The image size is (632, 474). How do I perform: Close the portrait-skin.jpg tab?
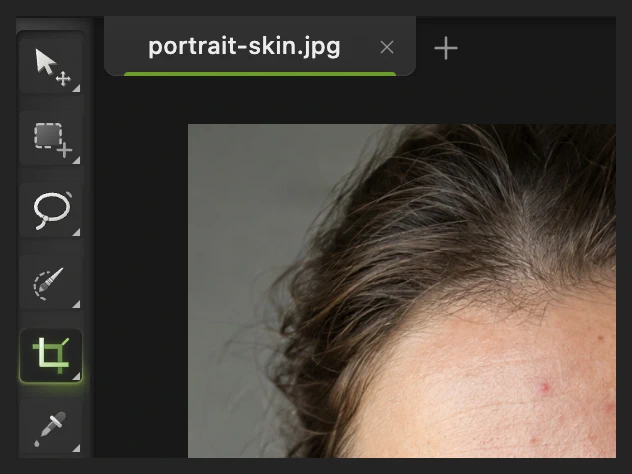(387, 48)
